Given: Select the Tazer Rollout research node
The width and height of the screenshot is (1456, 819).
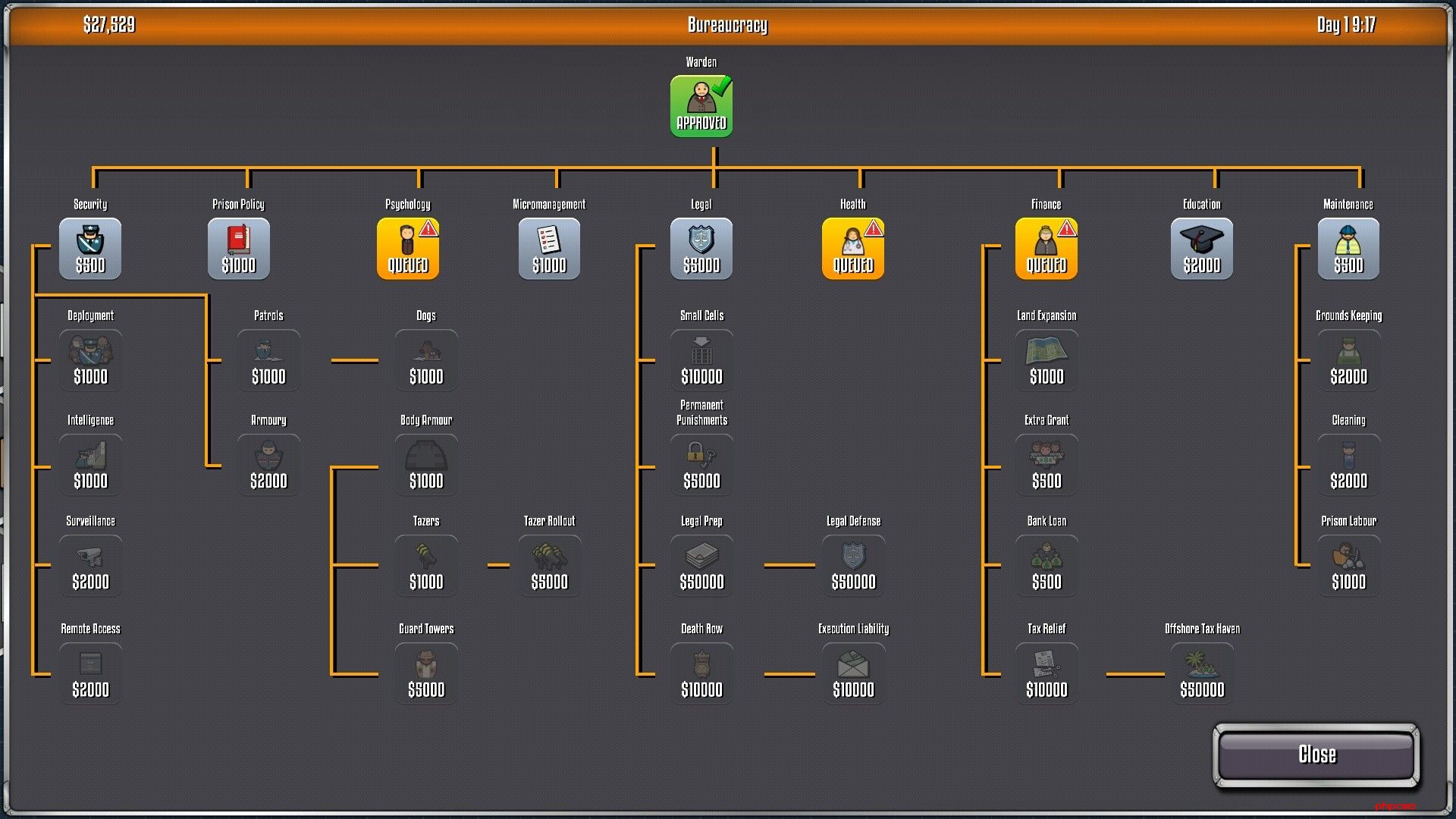Looking at the screenshot, I should (x=549, y=566).
